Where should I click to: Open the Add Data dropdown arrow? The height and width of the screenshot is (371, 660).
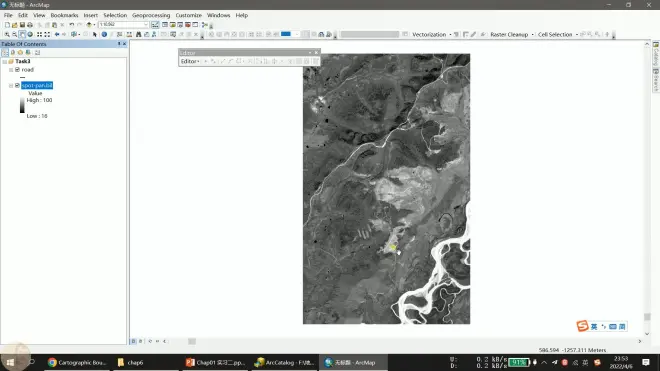tap(94, 25)
